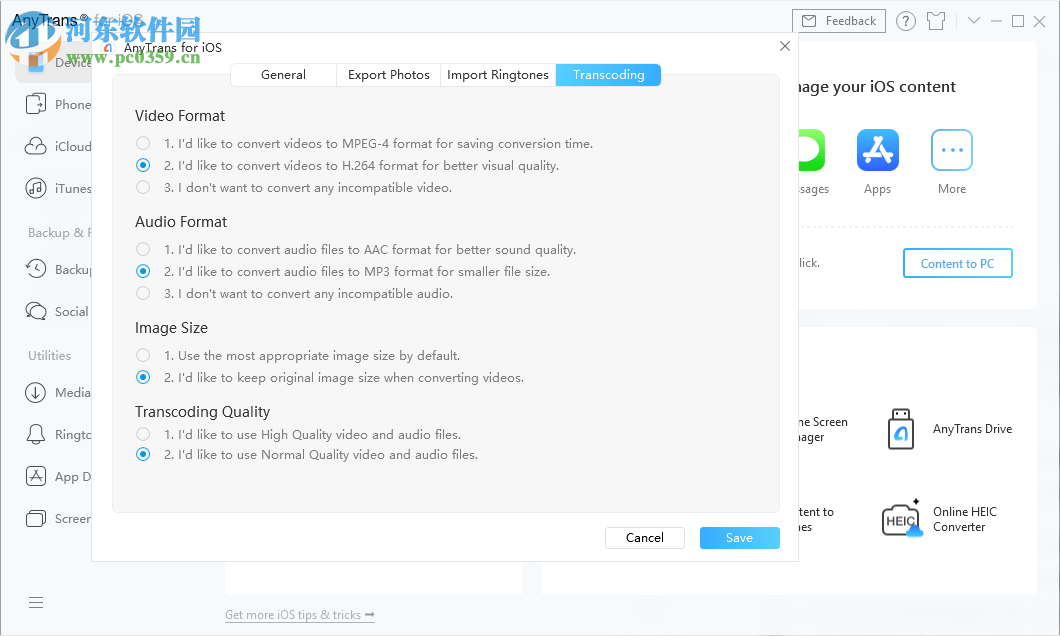Open the Import Ringtones tab
The width and height of the screenshot is (1060, 636).
497,74
